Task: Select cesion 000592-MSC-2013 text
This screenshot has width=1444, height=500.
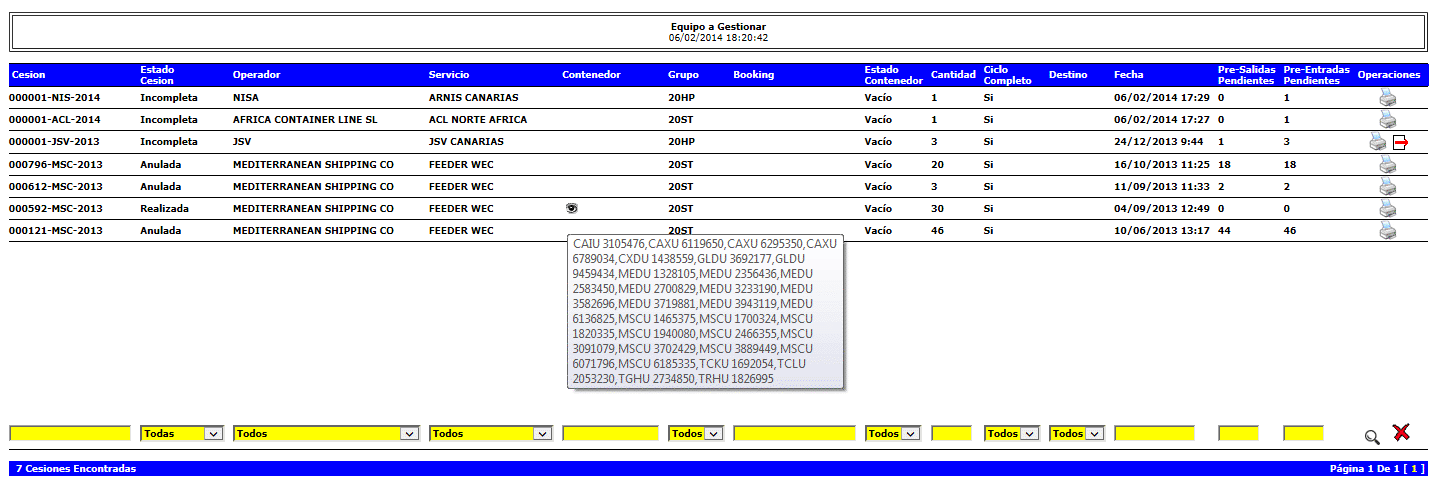Action: tap(56, 208)
